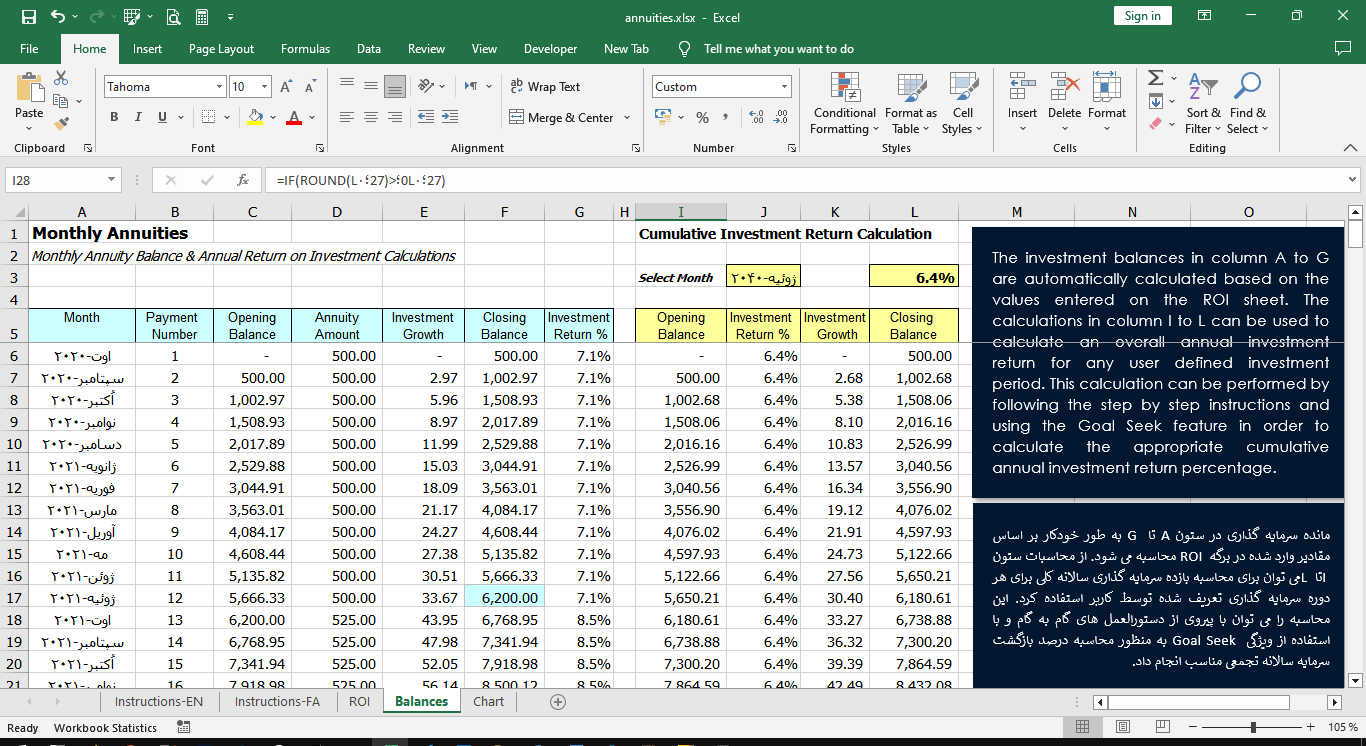Click the Insert Function fx button

click(x=242, y=180)
